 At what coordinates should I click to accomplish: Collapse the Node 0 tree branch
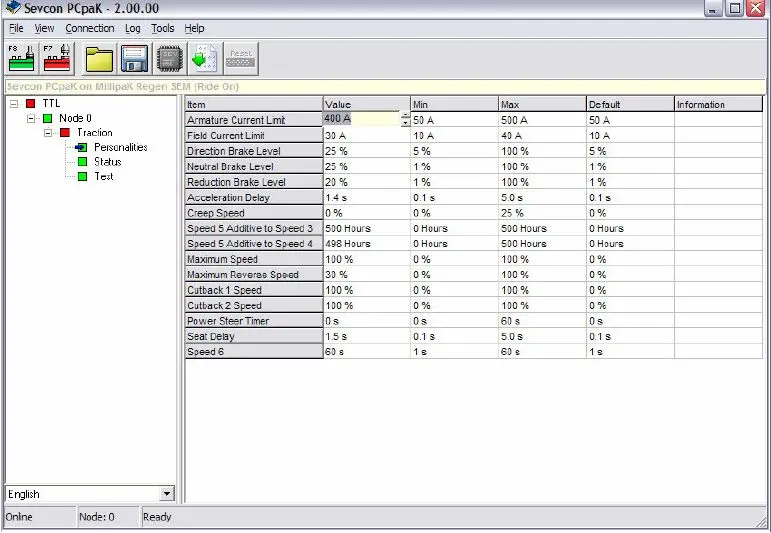pos(31,118)
